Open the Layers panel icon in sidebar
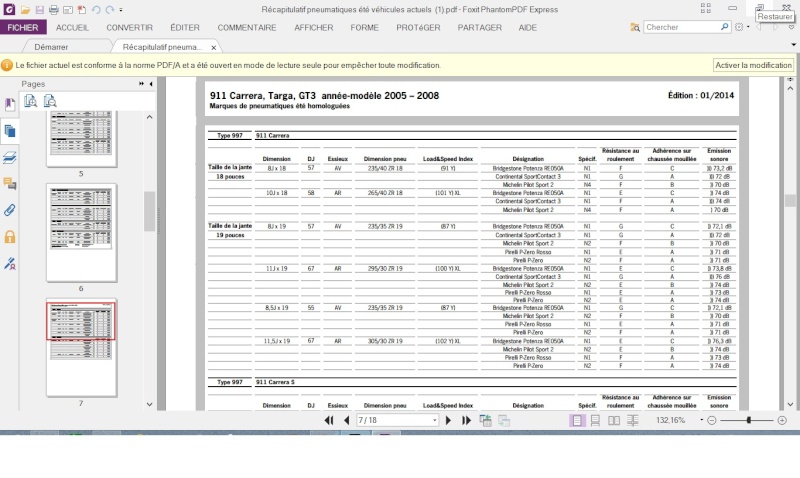 coord(10,158)
